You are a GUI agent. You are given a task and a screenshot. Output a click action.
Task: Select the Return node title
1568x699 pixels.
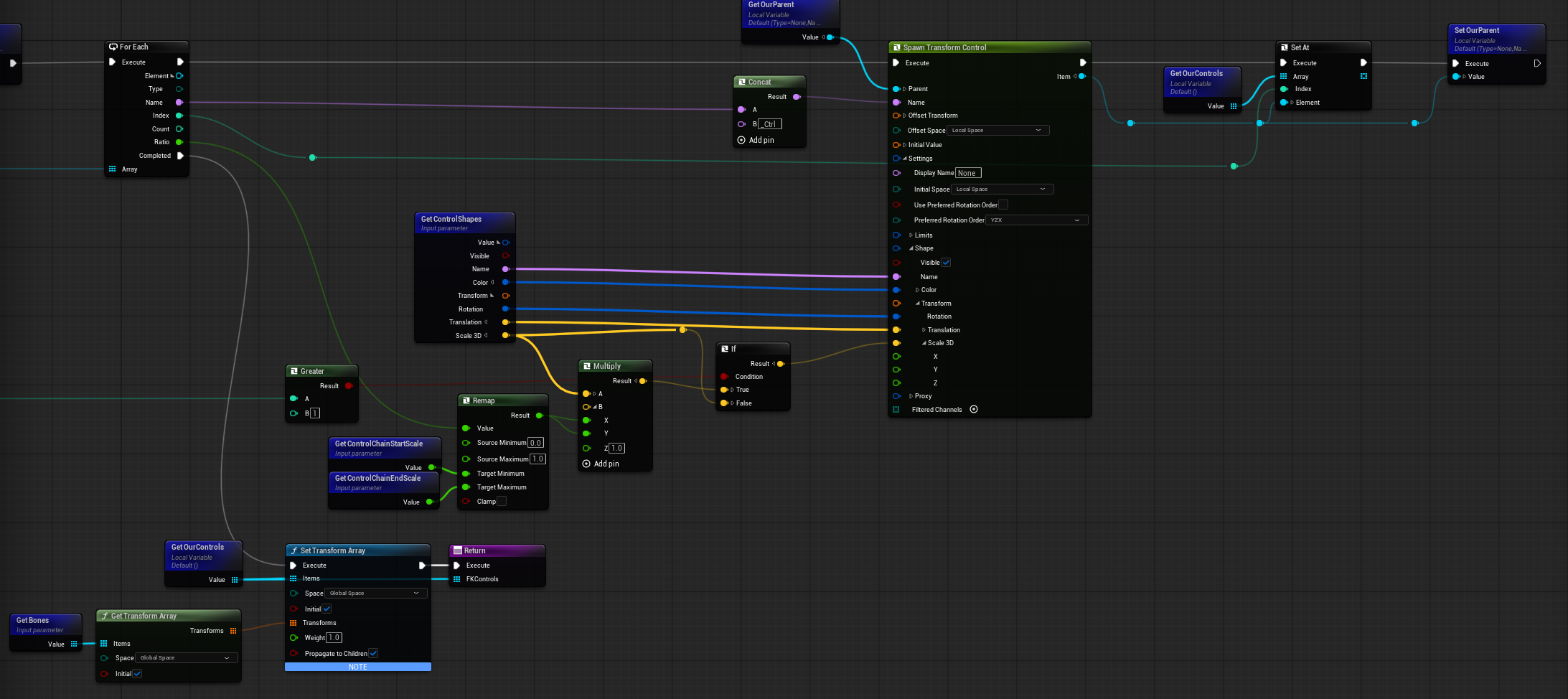pos(497,551)
